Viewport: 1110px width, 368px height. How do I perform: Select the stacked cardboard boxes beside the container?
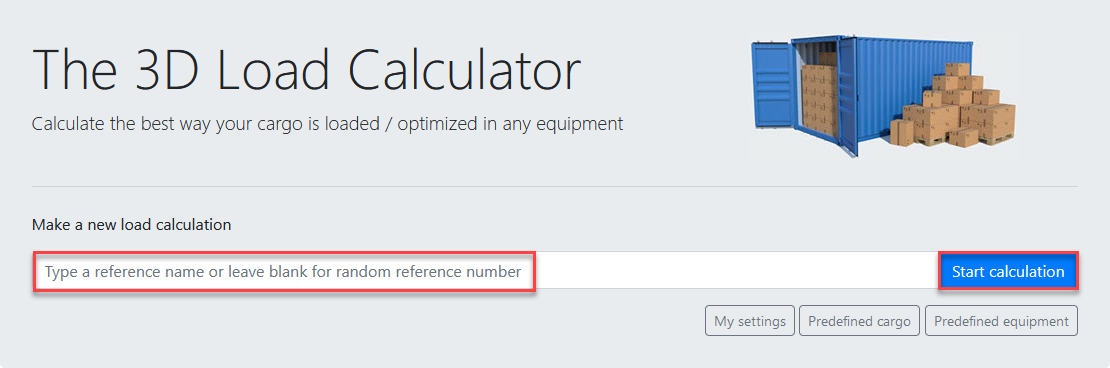point(952,106)
